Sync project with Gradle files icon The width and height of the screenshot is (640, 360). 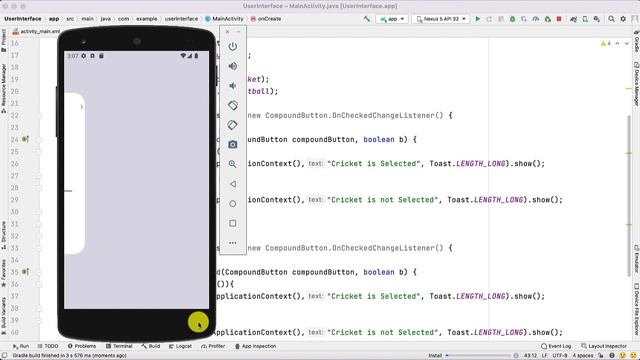[x=573, y=19]
